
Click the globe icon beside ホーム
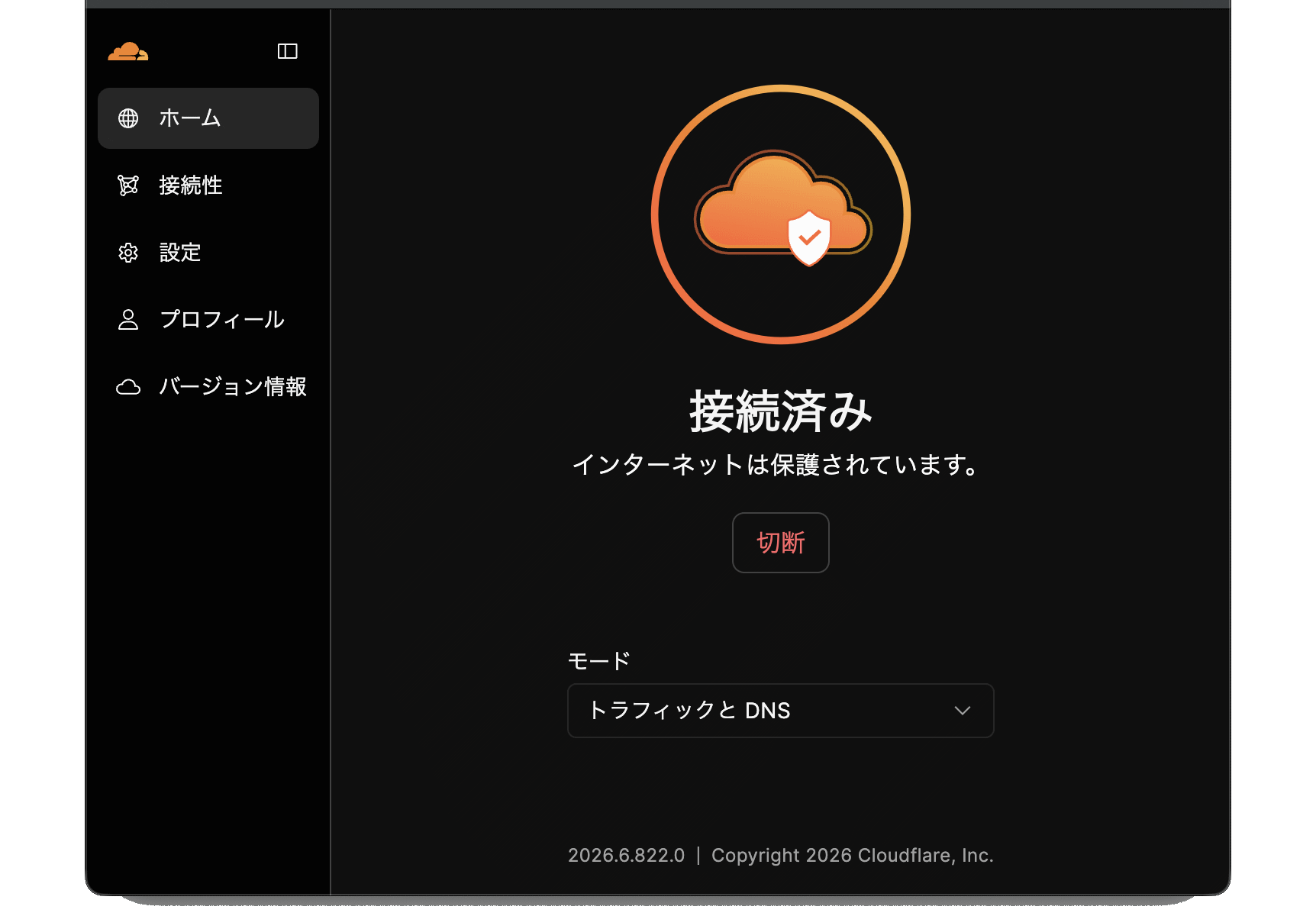(128, 118)
